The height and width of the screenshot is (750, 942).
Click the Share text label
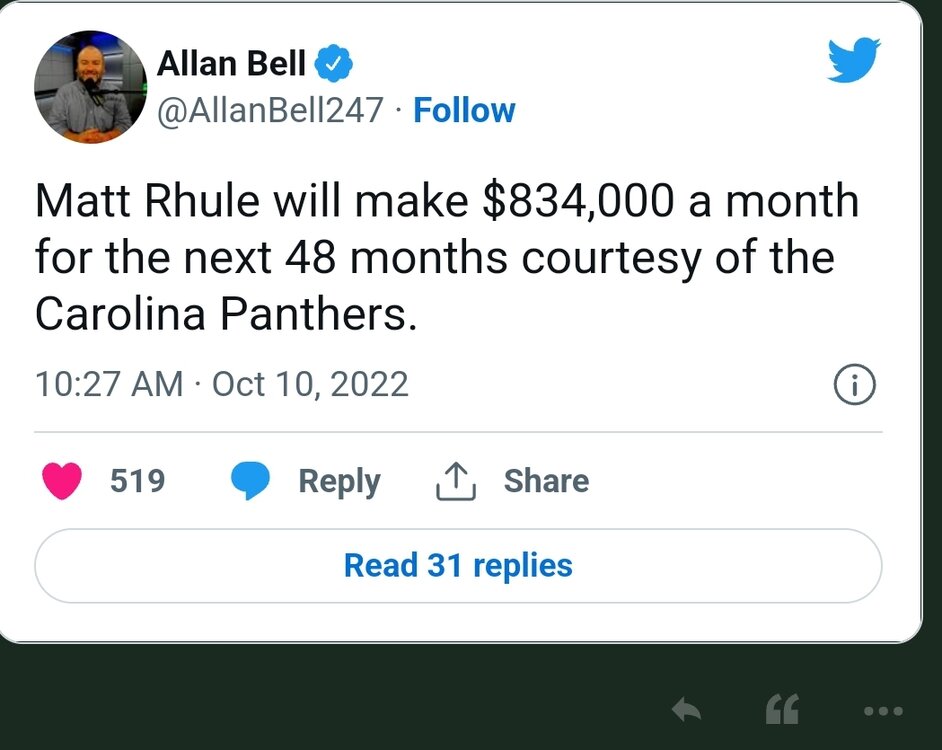[546, 481]
